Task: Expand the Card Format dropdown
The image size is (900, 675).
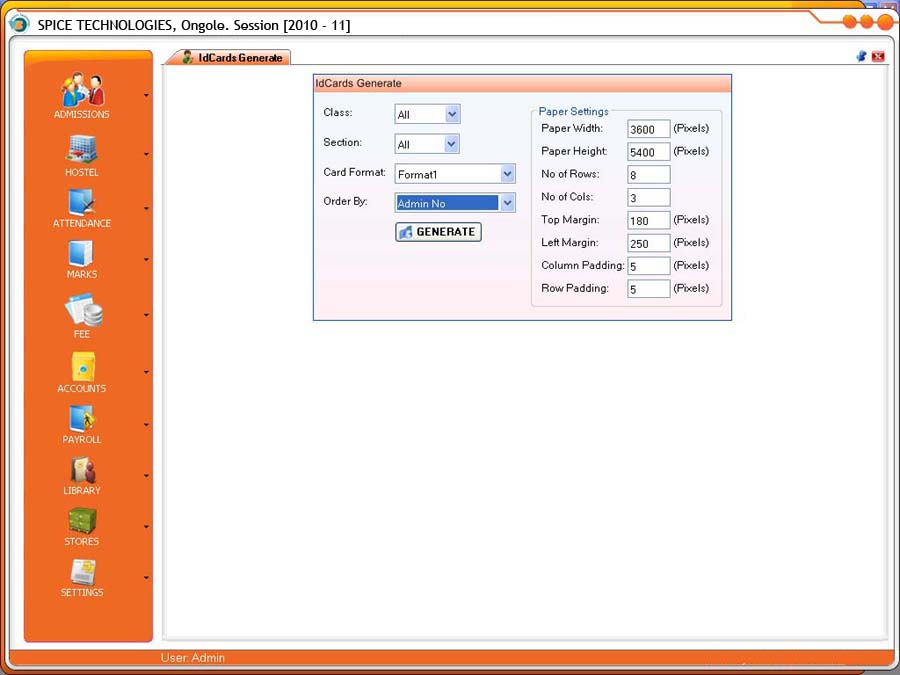Action: coord(507,174)
